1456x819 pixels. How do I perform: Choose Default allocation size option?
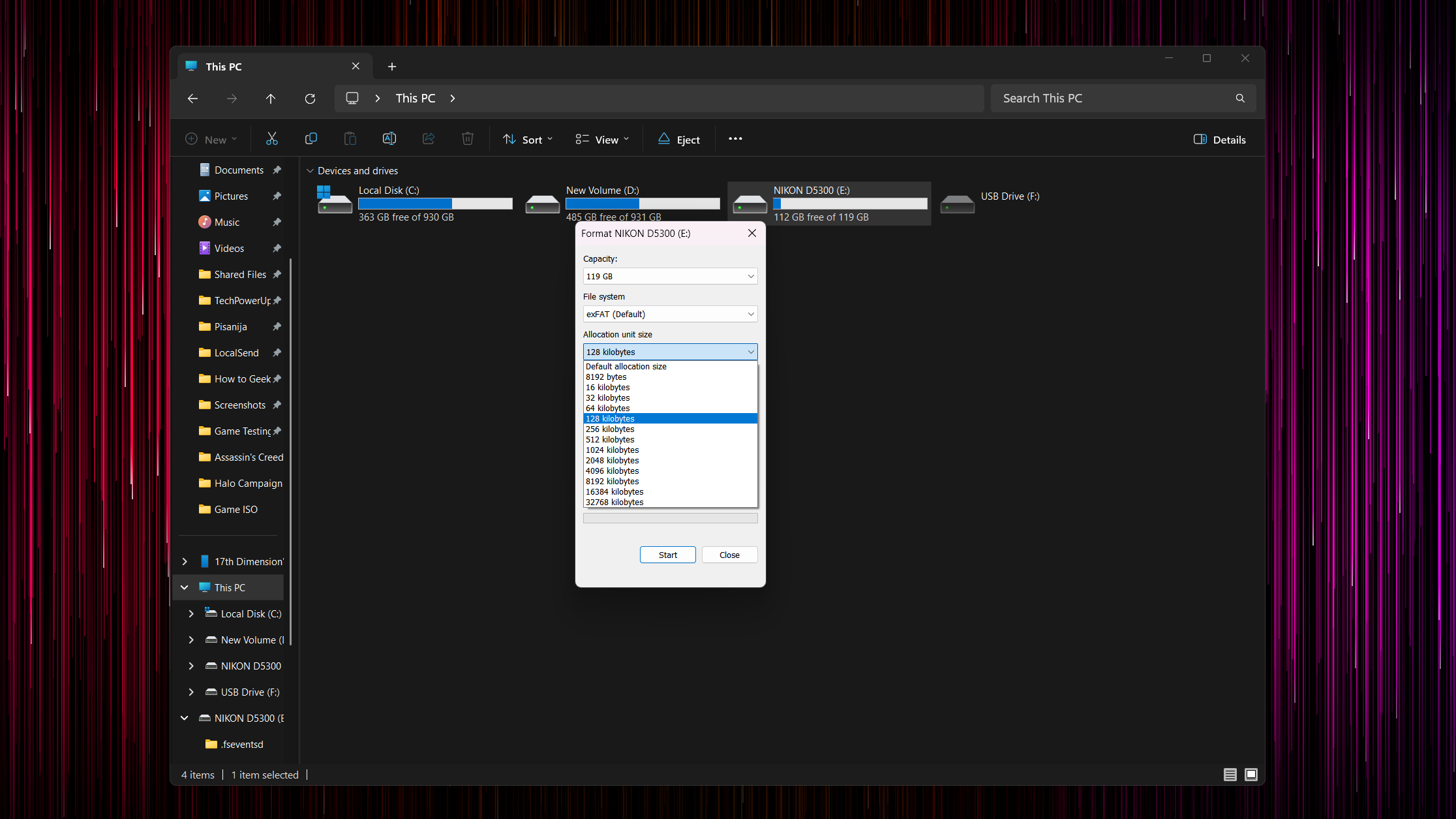point(670,367)
